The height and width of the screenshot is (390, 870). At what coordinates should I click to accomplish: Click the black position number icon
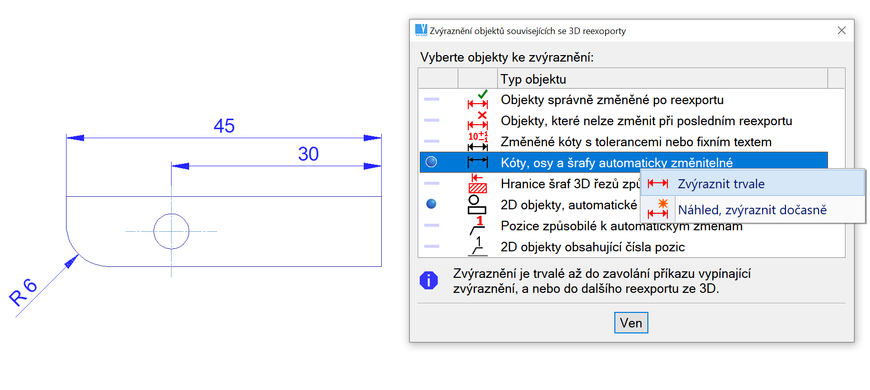[477, 246]
